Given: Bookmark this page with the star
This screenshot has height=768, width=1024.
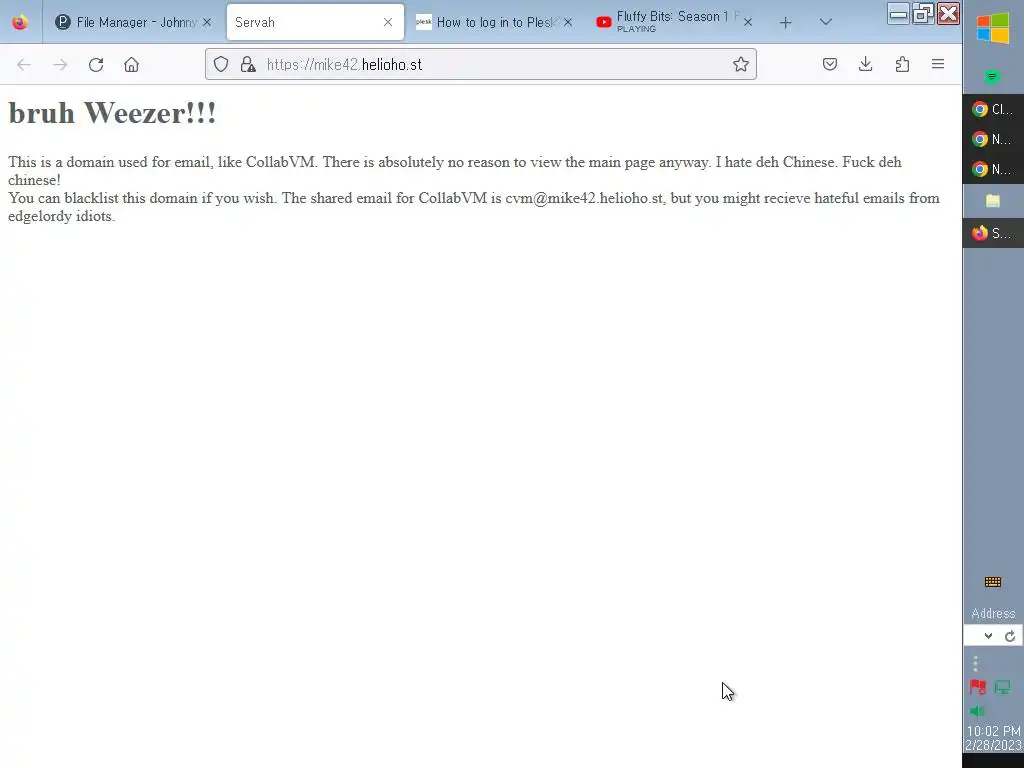Looking at the screenshot, I should click(741, 64).
